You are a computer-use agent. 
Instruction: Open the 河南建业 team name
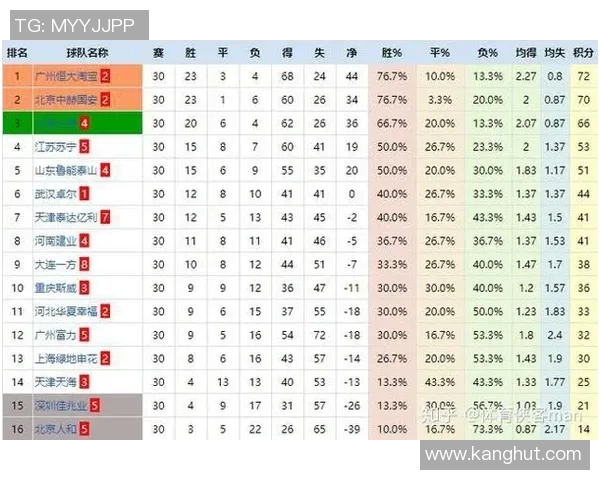tap(56, 241)
